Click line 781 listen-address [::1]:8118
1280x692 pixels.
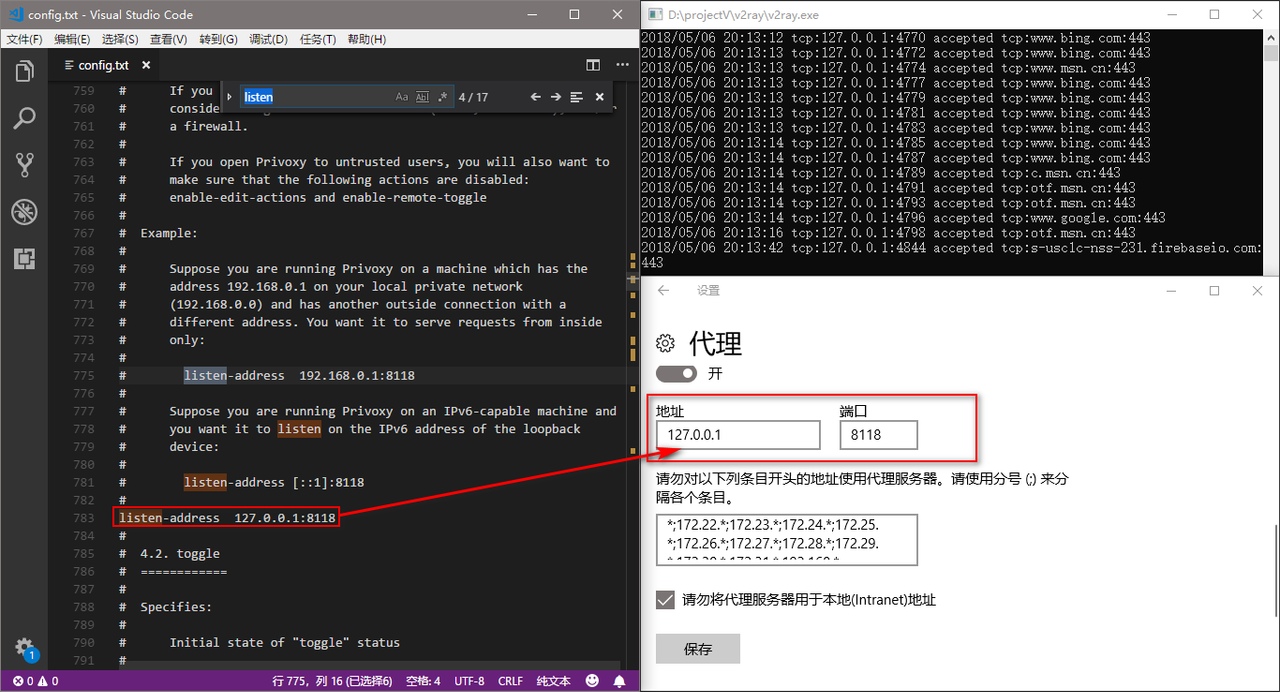[x=274, y=482]
